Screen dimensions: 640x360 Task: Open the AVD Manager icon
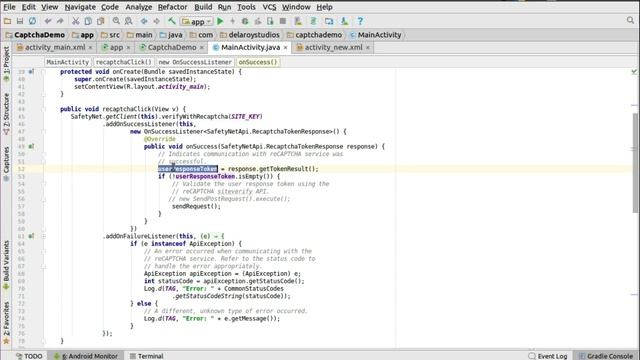(x=298, y=21)
